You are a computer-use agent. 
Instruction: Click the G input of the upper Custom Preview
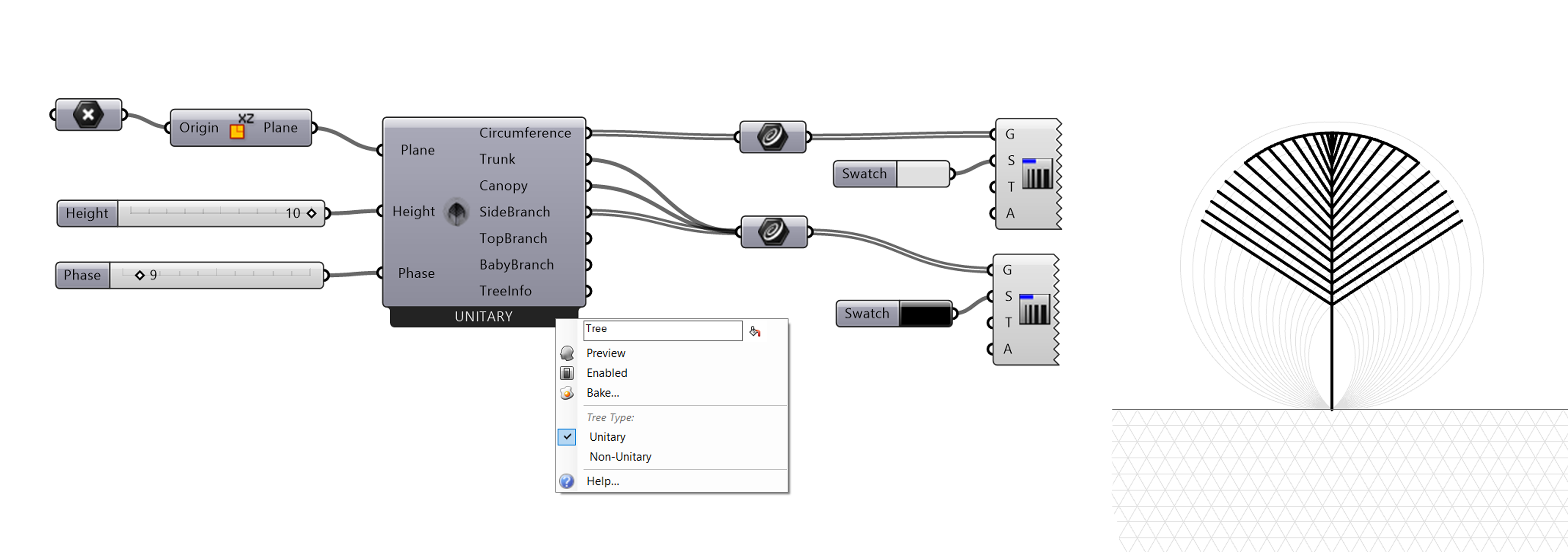click(1010, 134)
